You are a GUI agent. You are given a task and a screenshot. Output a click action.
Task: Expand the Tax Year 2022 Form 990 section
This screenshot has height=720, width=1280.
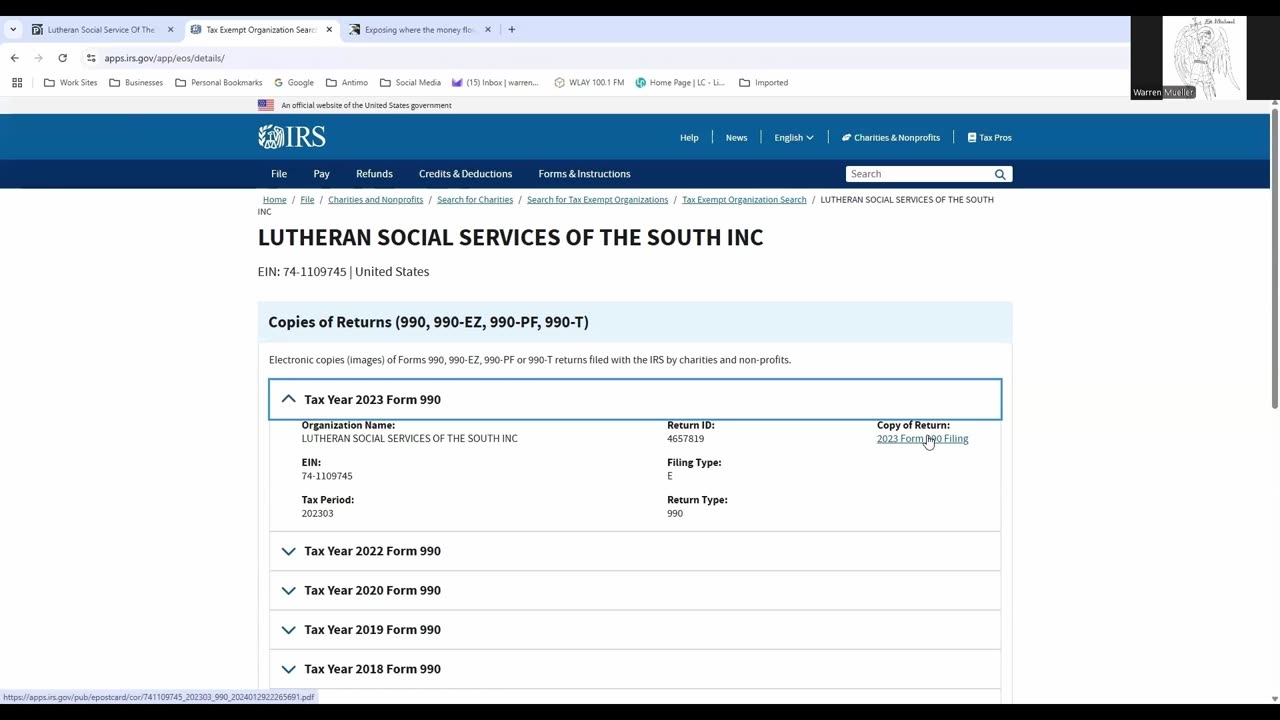635,551
